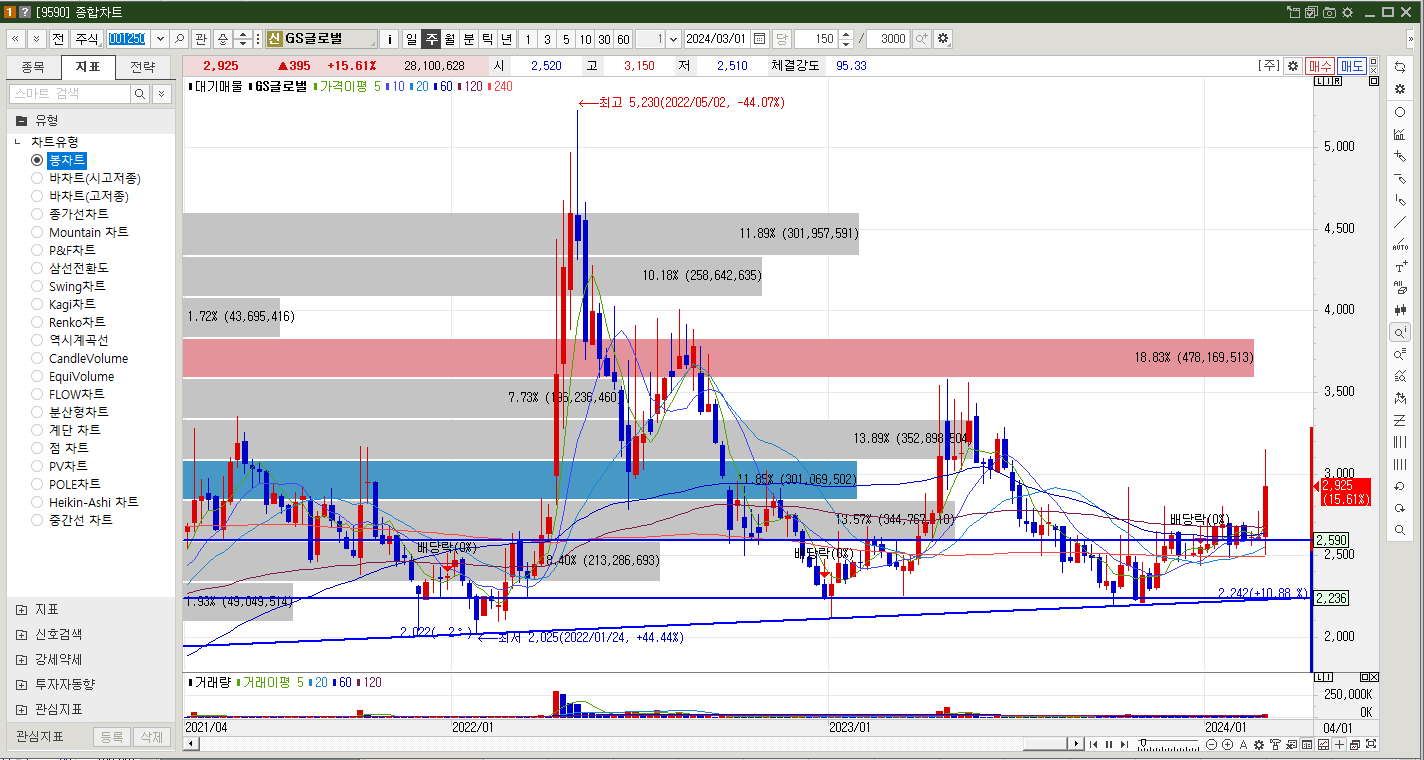Select the 종가선차트 radio option
This screenshot has height=760, width=1424.
(37, 214)
